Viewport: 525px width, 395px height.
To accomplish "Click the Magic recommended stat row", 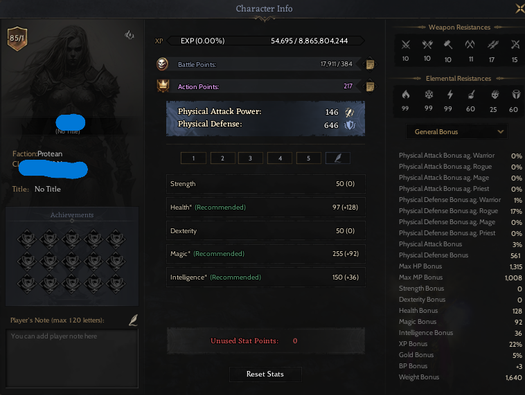I will pyautogui.click(x=266, y=254).
